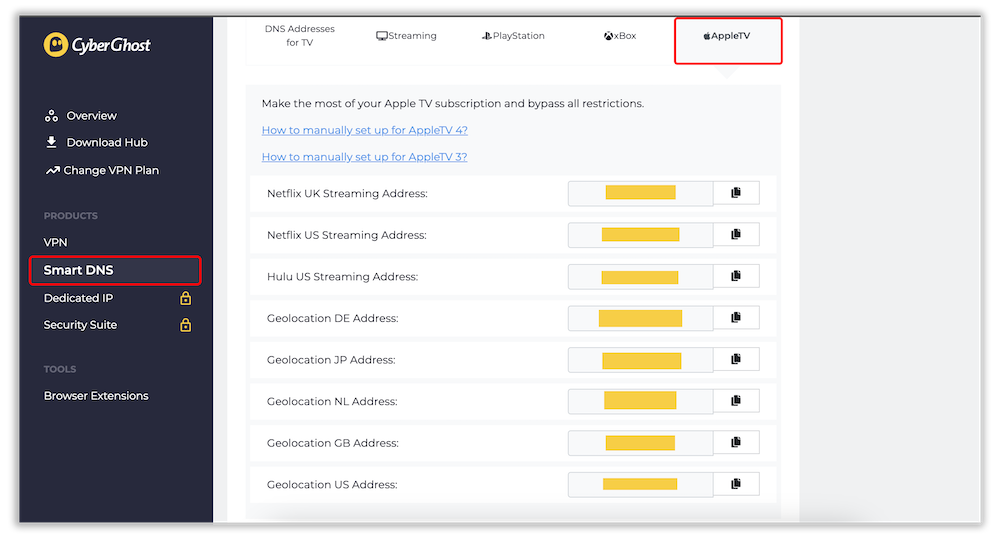Click the Security Suite lock icon
The image size is (1000, 538).
(186, 325)
